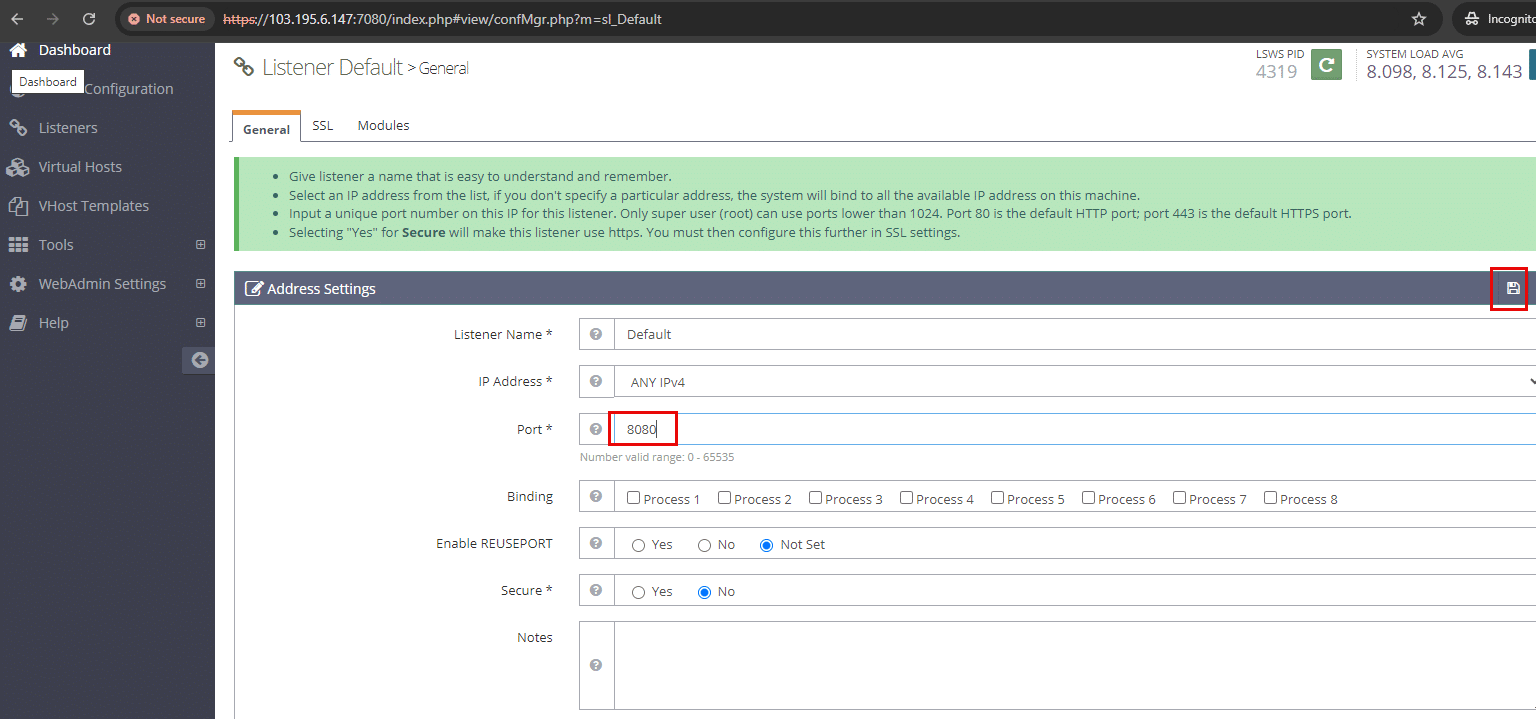Open the Listeners page from sidebar
Viewport: 1536px width, 719px height.
click(x=68, y=128)
